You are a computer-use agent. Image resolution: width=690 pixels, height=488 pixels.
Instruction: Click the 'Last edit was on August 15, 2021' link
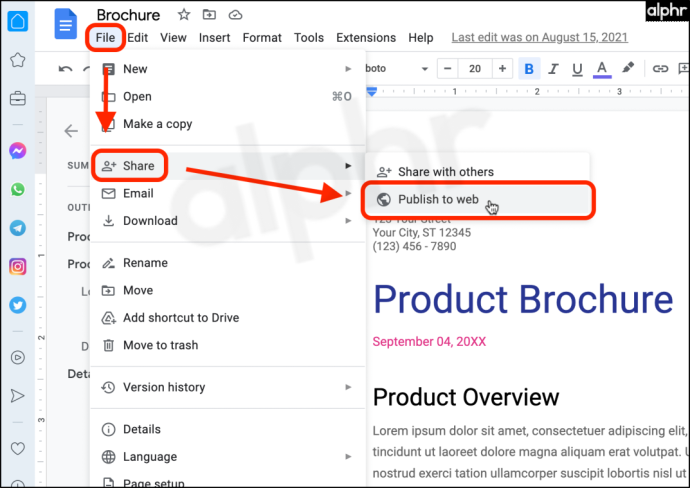540,37
